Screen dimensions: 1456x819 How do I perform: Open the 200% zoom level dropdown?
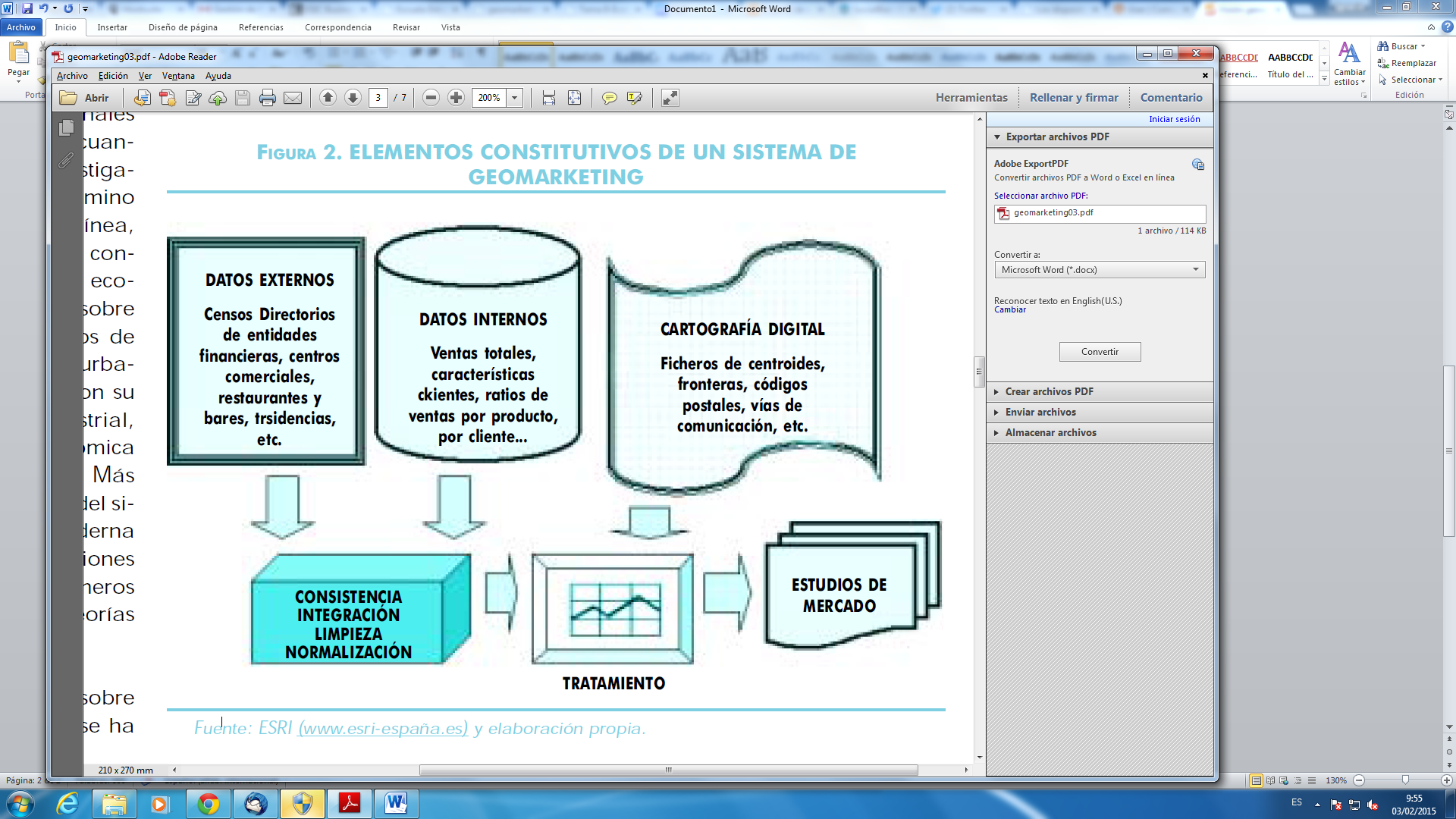[x=515, y=98]
